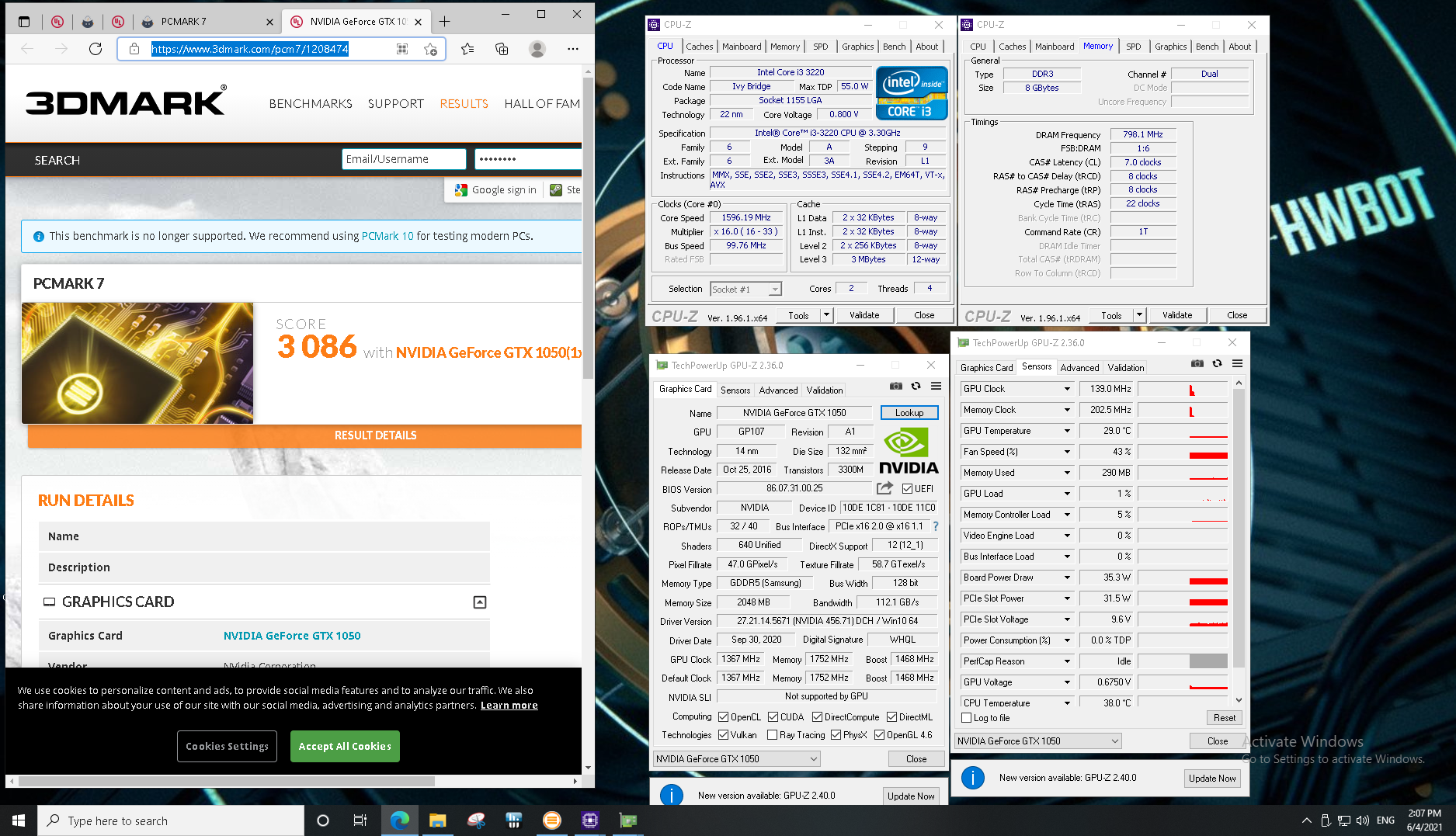Click the GPU-Z Sensors list scrollbar
This screenshot has width=1456, height=836.
(1239, 528)
